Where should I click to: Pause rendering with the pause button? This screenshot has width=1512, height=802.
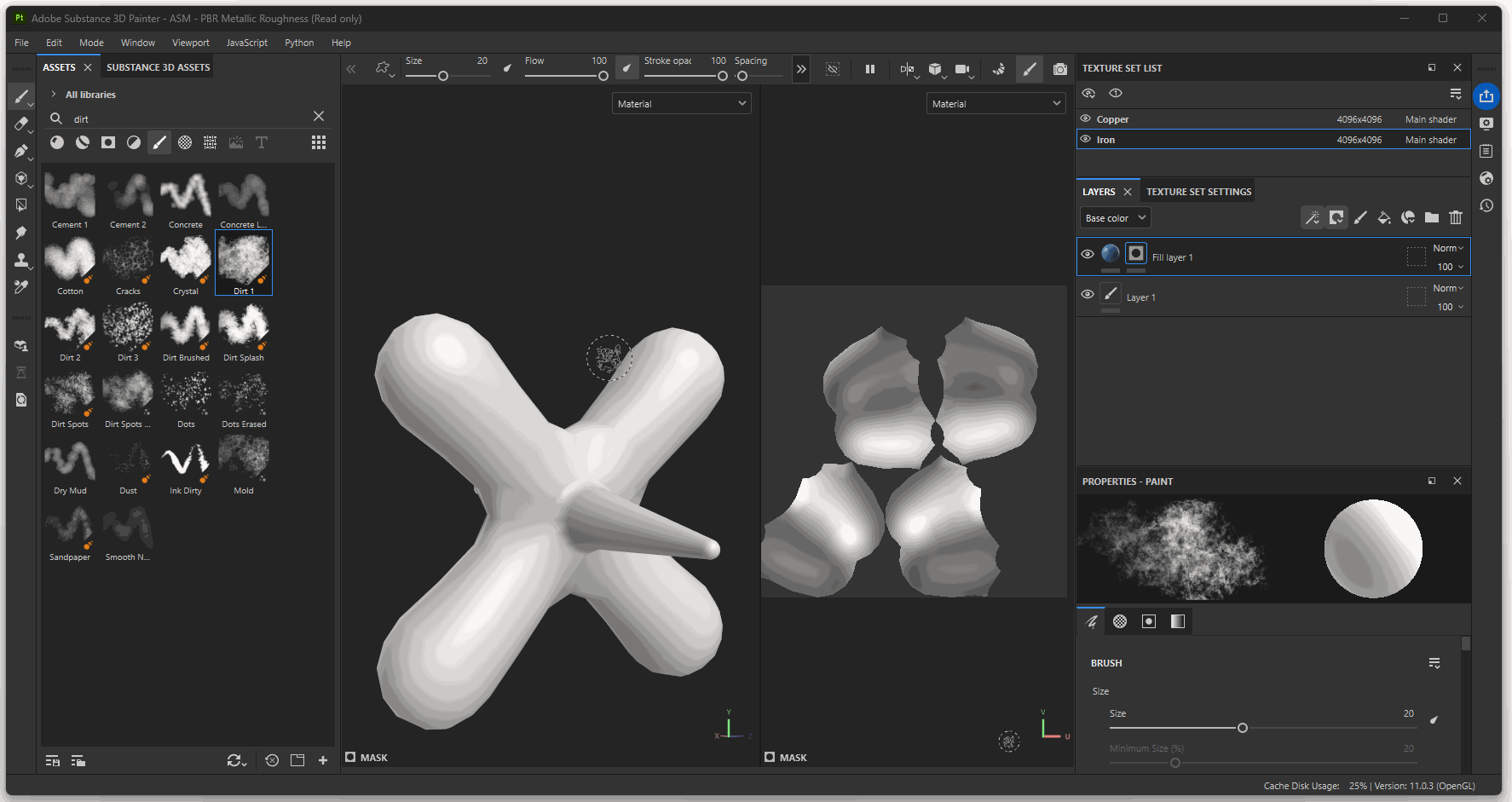(870, 69)
